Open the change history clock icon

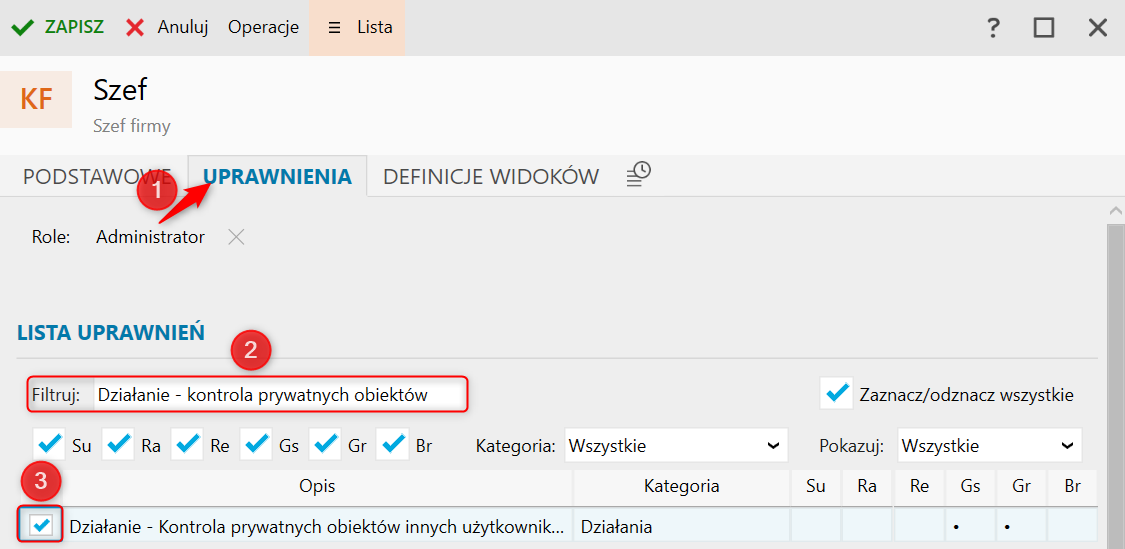click(639, 175)
